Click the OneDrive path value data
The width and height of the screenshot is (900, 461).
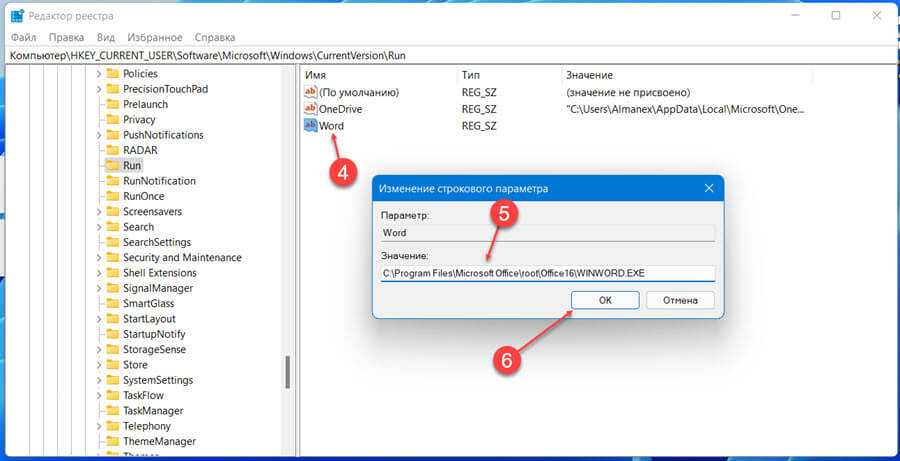pos(685,109)
